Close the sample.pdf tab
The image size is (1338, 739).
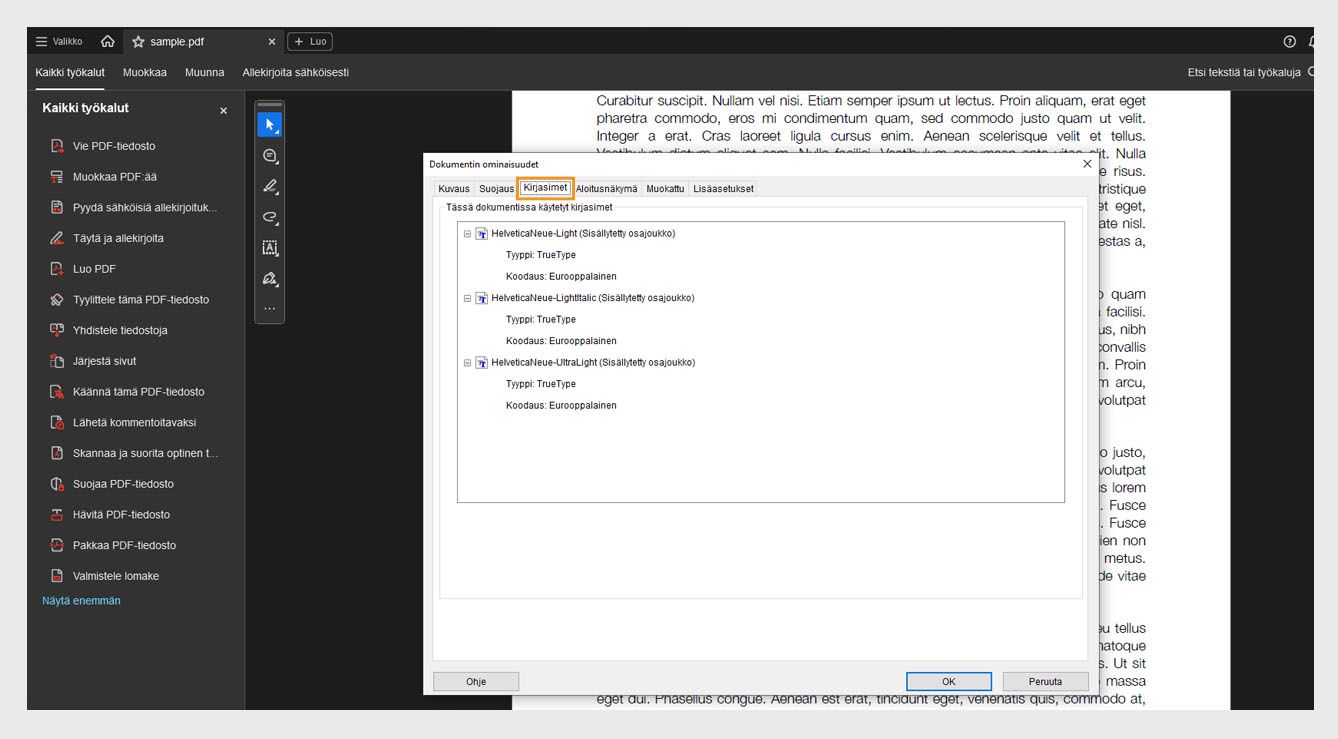point(271,42)
